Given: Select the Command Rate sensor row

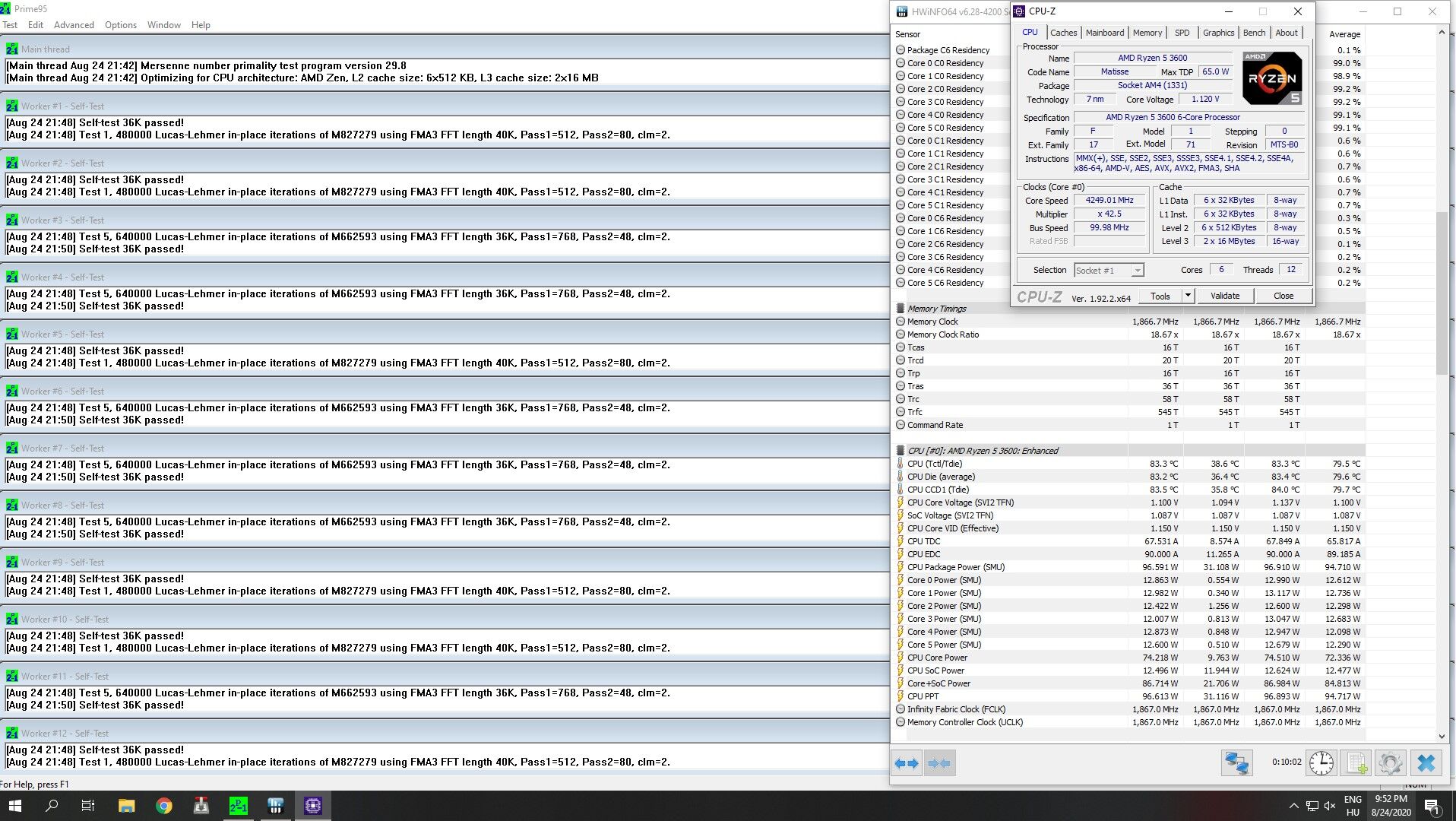Looking at the screenshot, I should tap(1128, 425).
